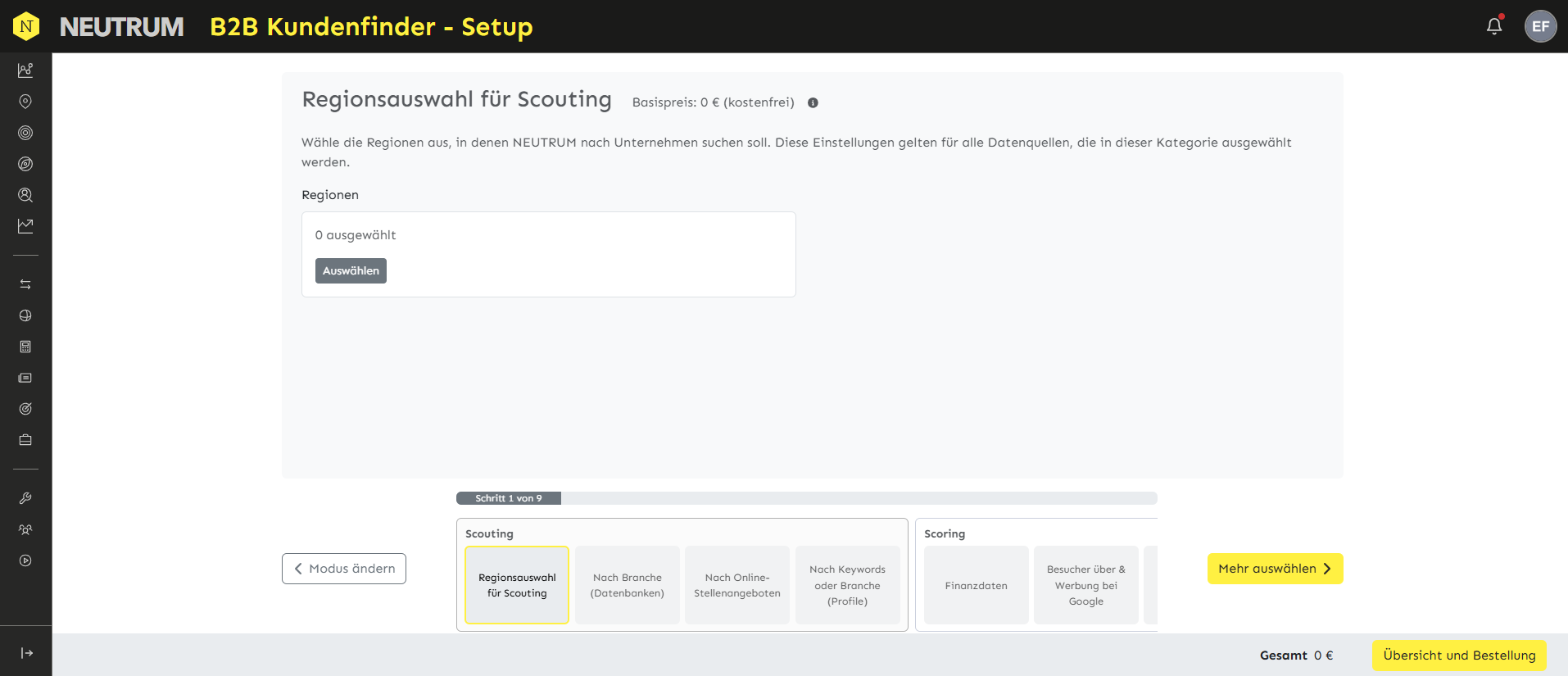Viewport: 1568px width, 676px height.
Task: Click the Auswählen button for regions
Action: pyautogui.click(x=351, y=270)
